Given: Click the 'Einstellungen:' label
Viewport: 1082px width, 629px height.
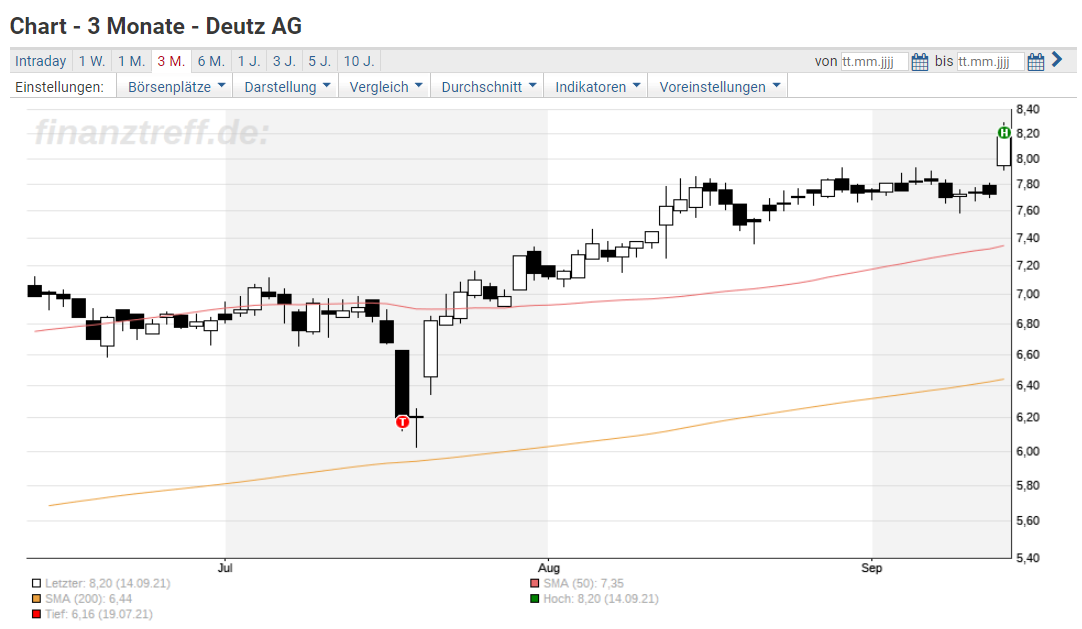Looking at the screenshot, I should [59, 87].
